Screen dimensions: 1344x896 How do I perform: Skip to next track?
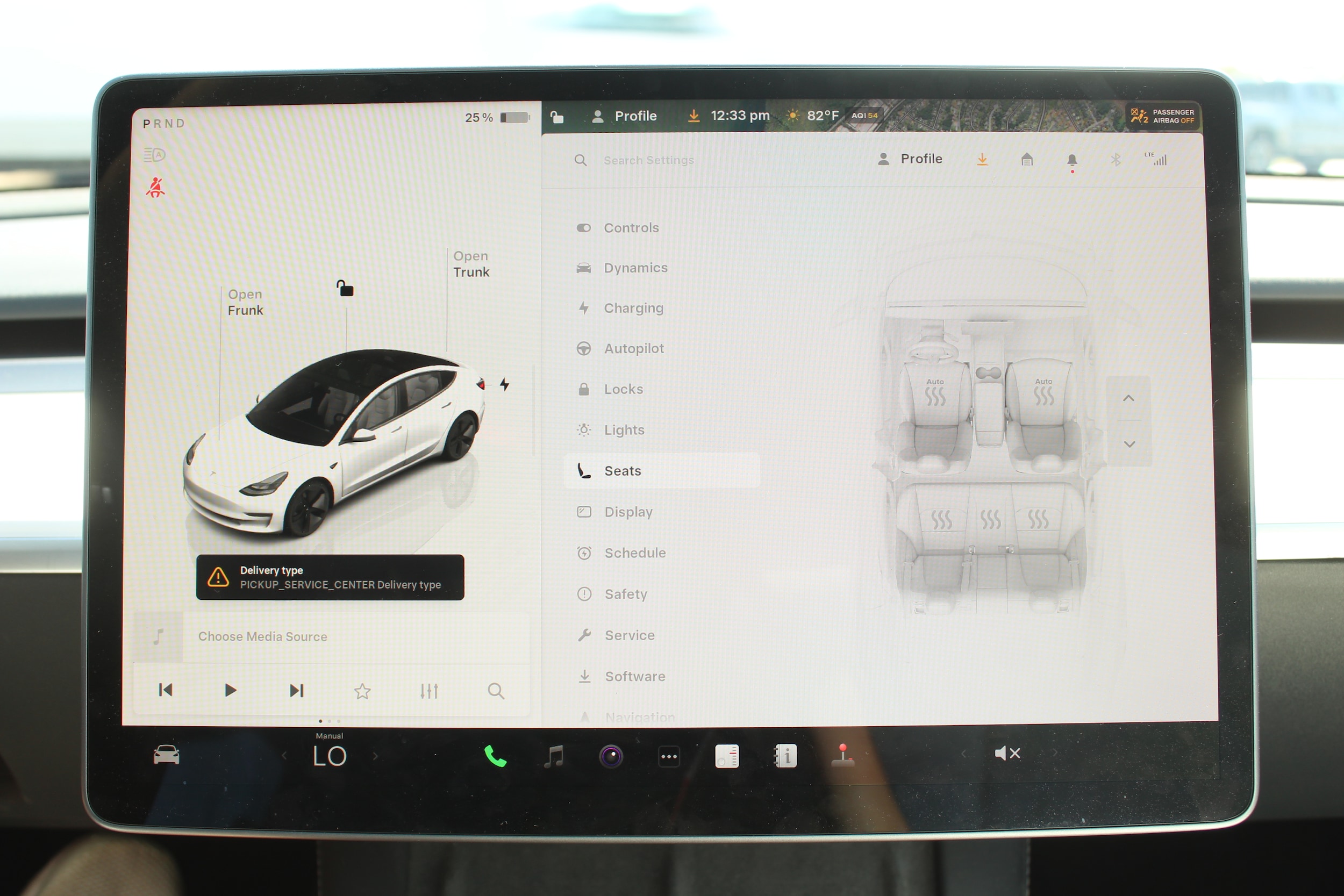(x=297, y=690)
